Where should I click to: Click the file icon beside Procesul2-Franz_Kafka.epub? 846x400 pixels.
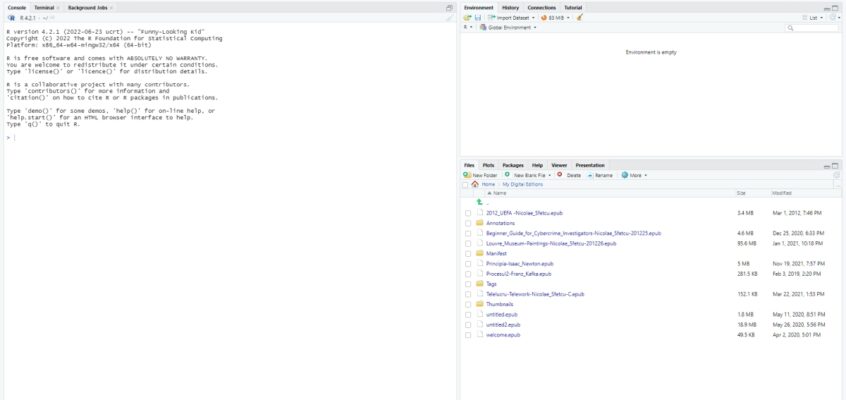tap(479, 274)
